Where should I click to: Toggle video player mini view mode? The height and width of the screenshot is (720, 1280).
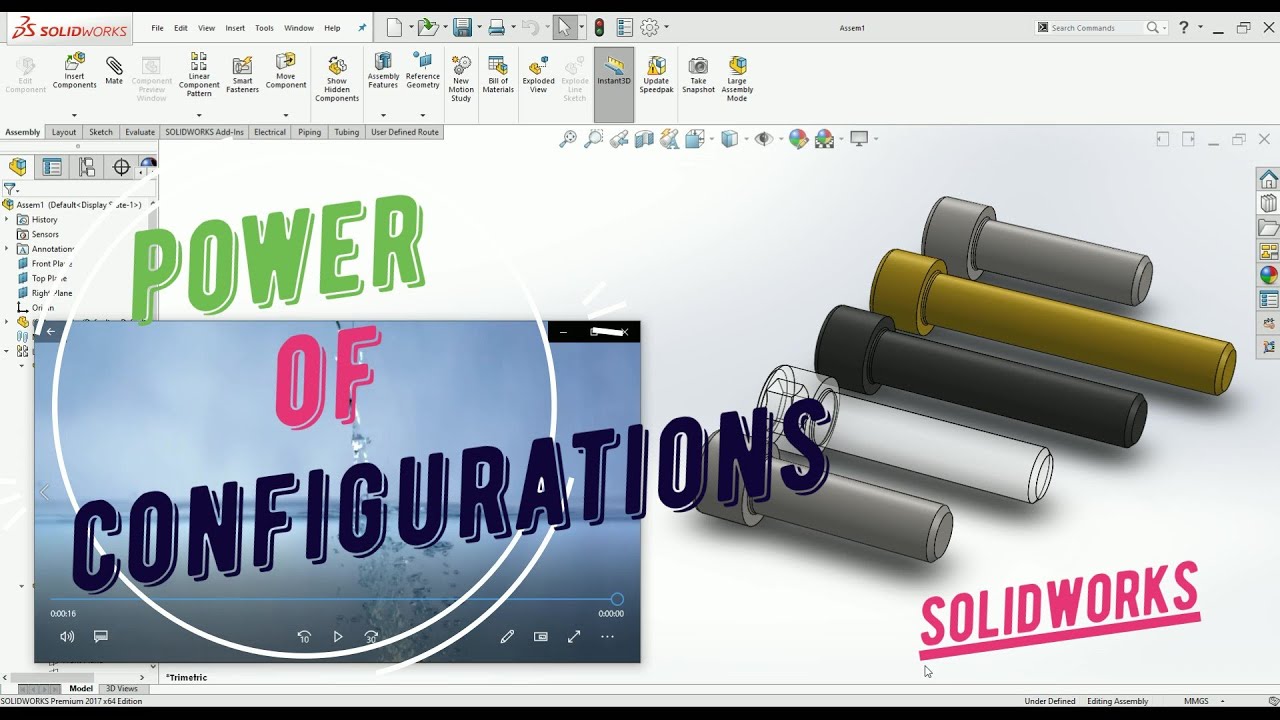coord(541,636)
